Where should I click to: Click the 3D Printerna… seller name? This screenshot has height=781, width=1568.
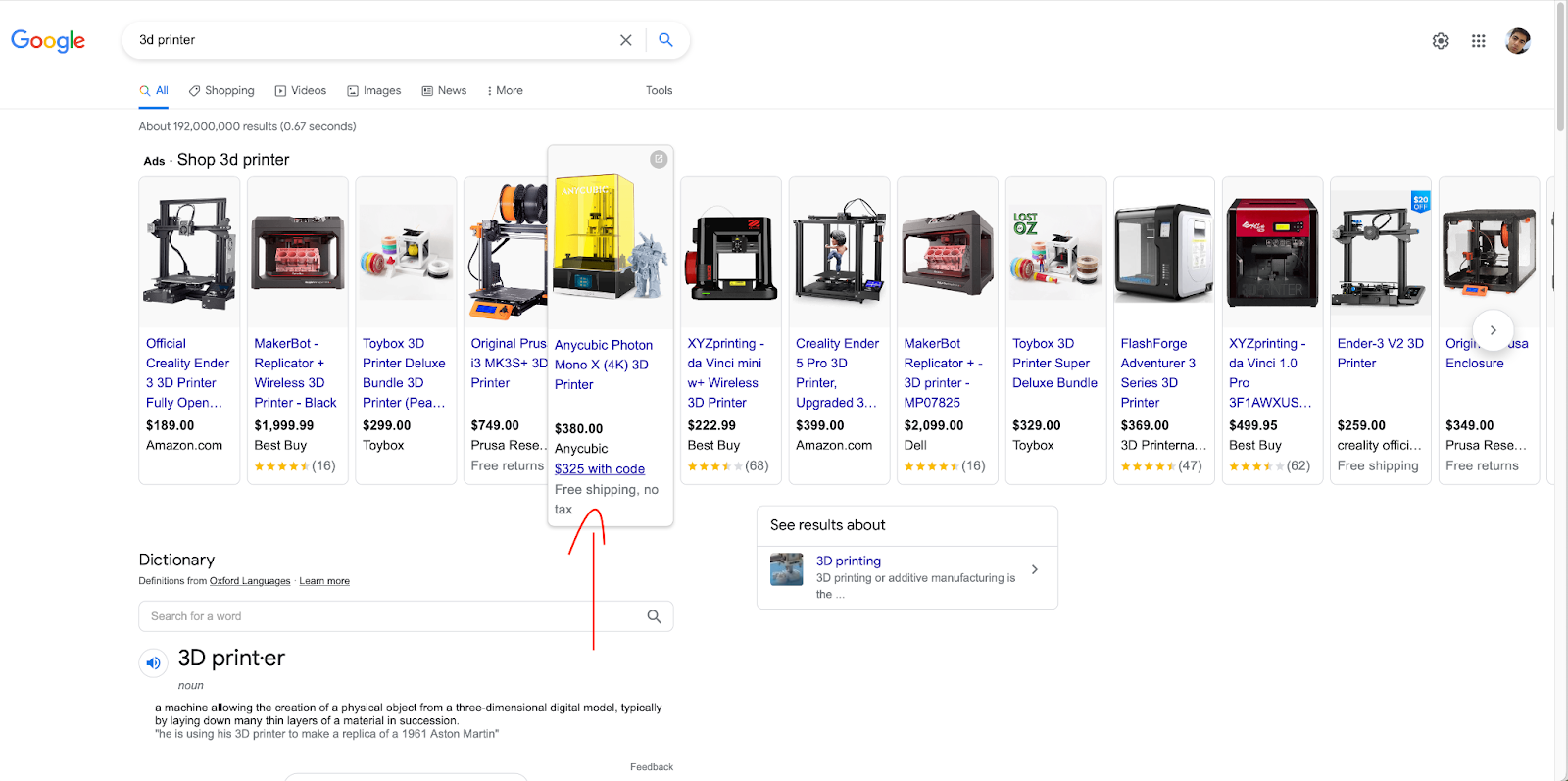1163,446
